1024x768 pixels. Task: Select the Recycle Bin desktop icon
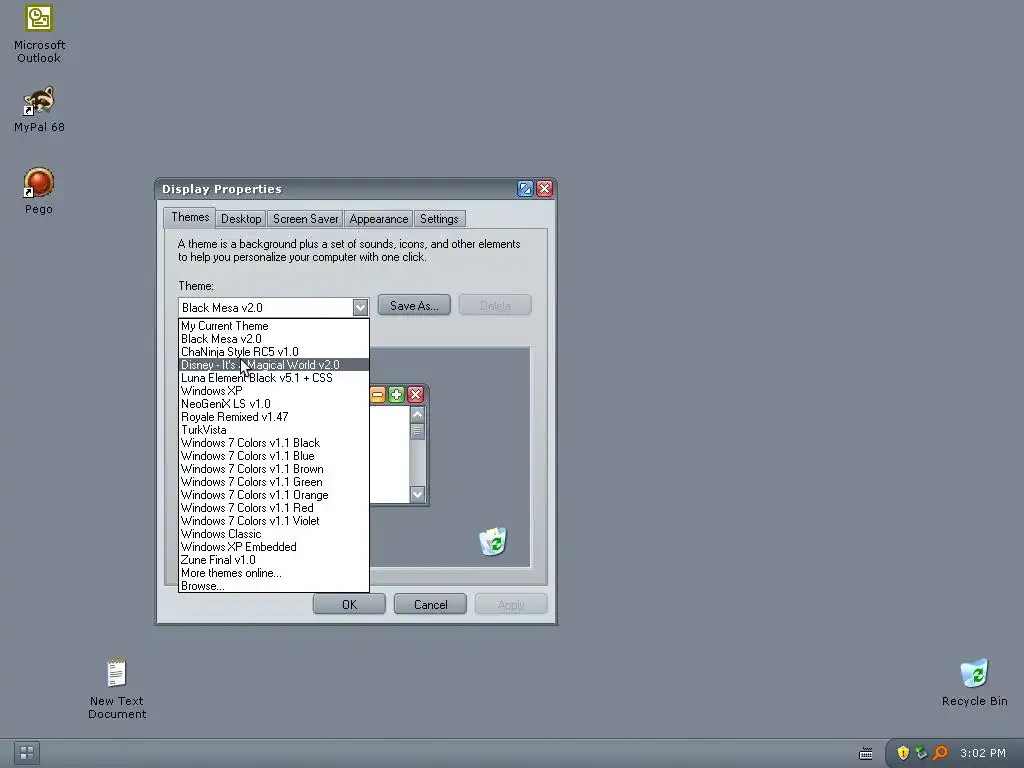click(974, 683)
